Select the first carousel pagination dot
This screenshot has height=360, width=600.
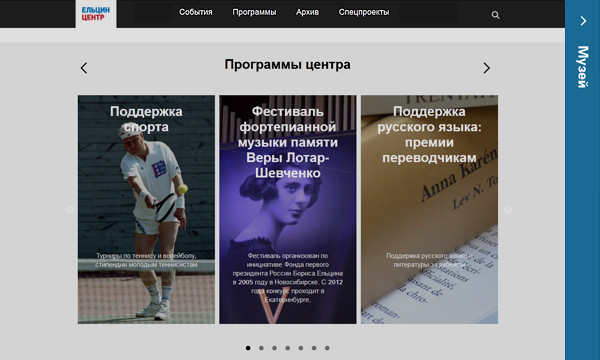[x=248, y=348]
